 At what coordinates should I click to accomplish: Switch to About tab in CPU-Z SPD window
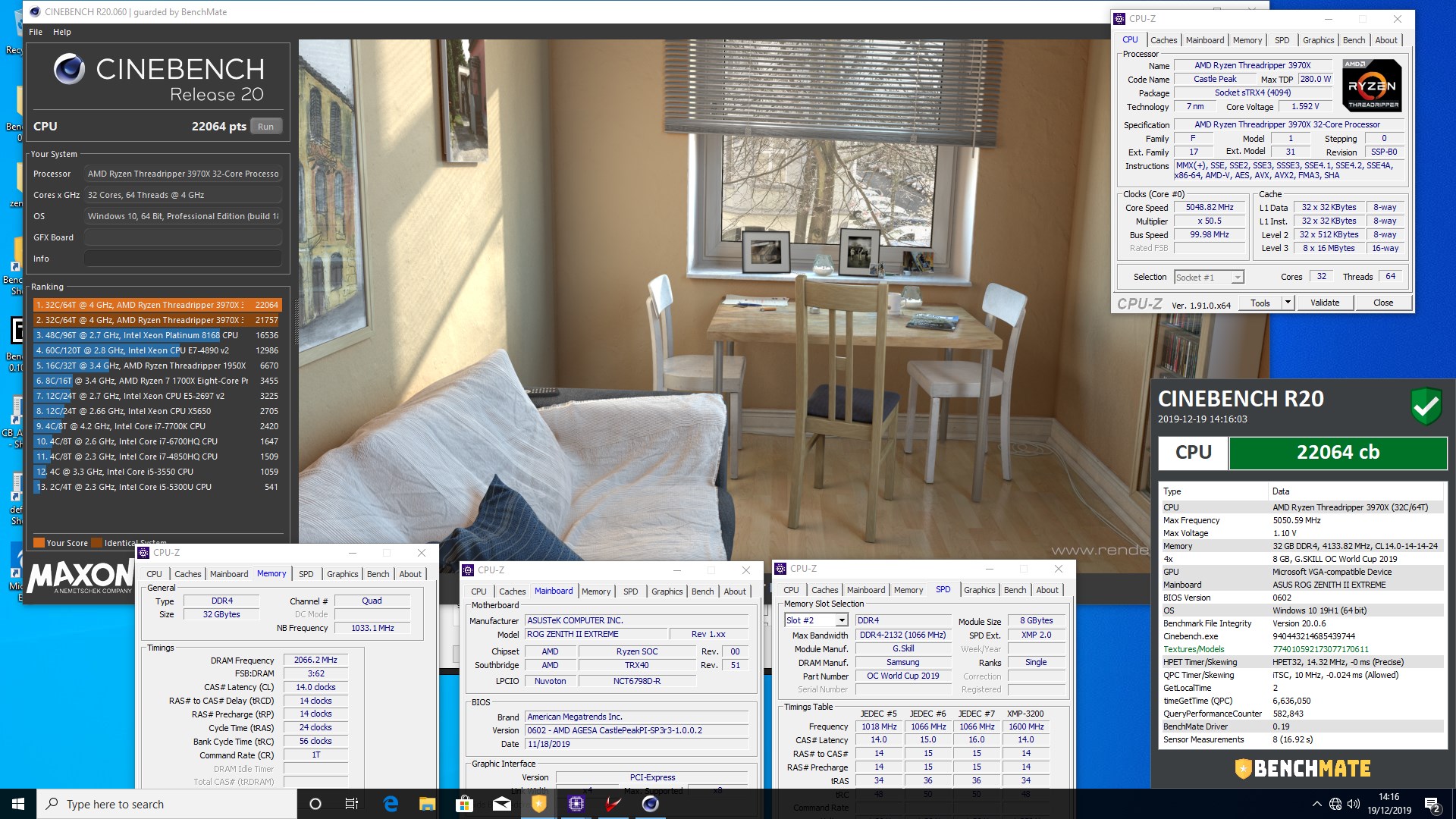point(1047,590)
